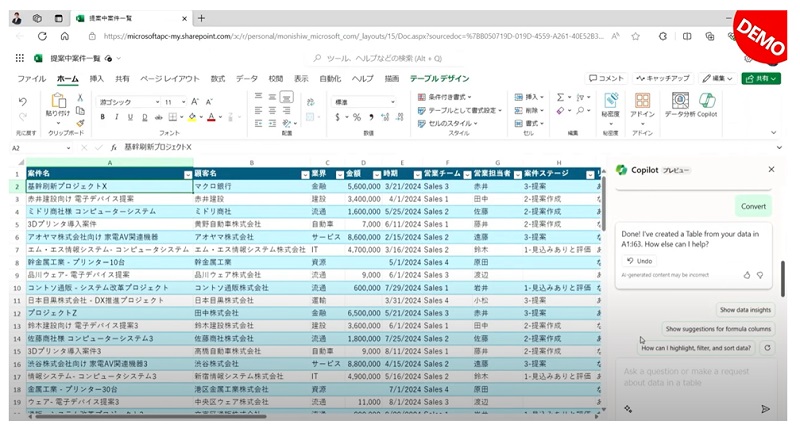Click the Currency dollar sign icon
800x430 pixels.
pos(337,117)
